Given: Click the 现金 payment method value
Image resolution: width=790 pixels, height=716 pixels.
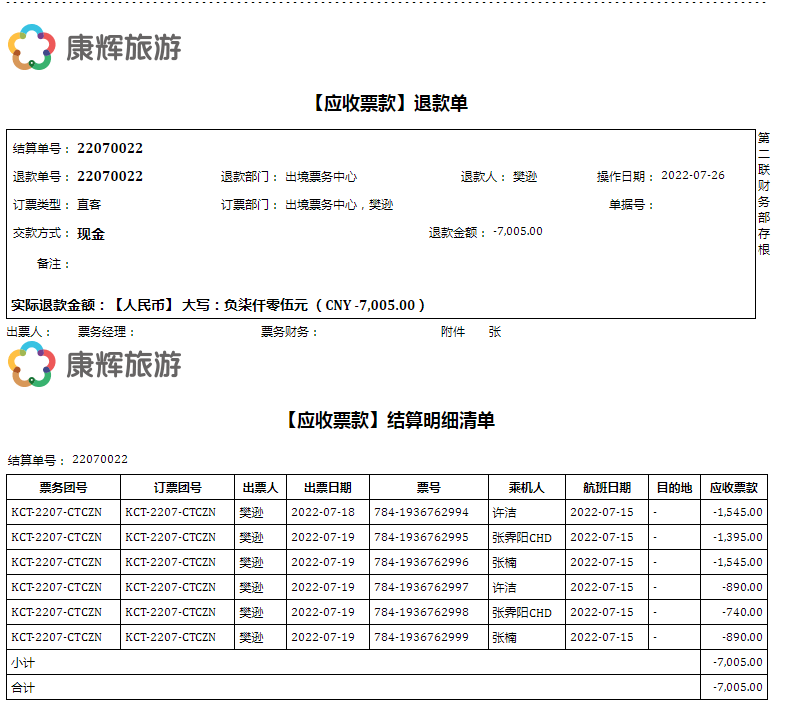Looking at the screenshot, I should click(91, 234).
